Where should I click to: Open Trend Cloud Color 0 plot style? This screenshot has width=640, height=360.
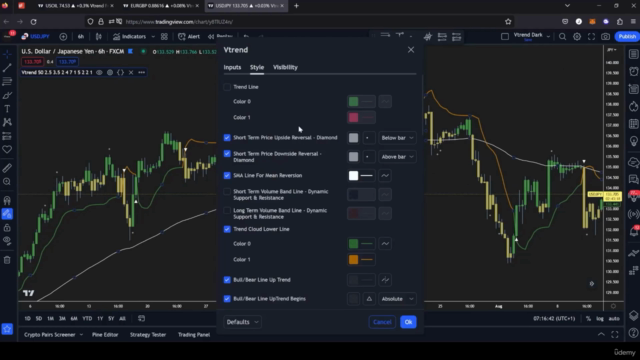click(385, 244)
